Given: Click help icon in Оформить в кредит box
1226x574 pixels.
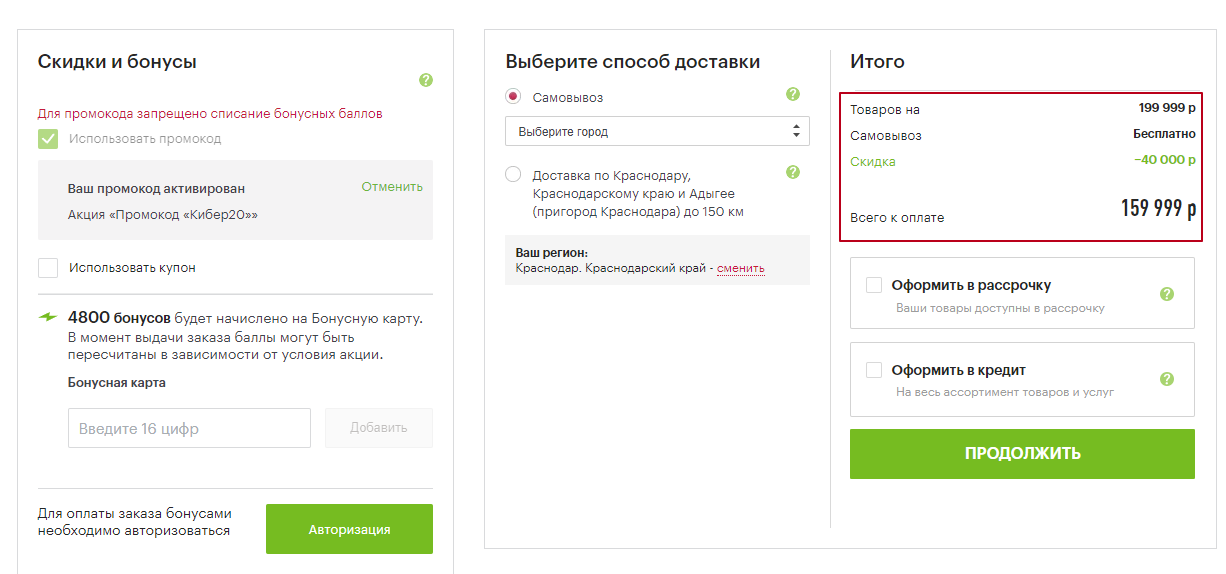Looking at the screenshot, I should [x=1166, y=379].
